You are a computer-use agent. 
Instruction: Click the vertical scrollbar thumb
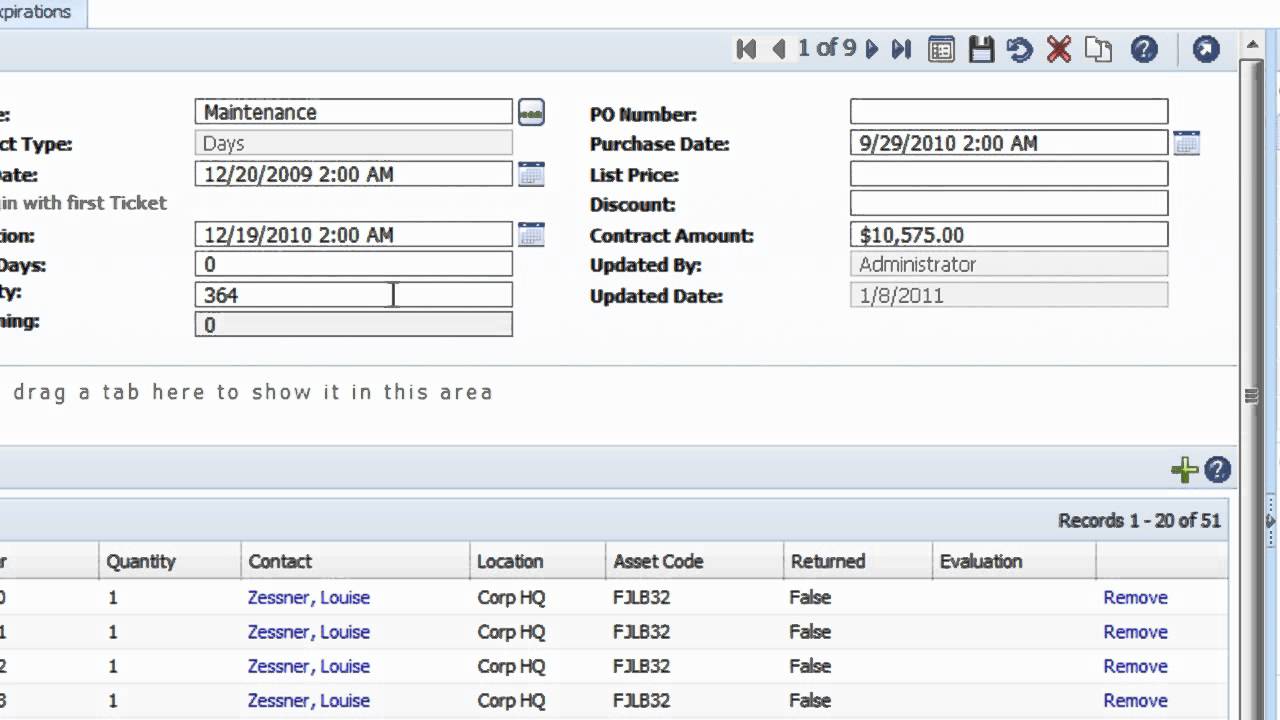[x=1252, y=395]
